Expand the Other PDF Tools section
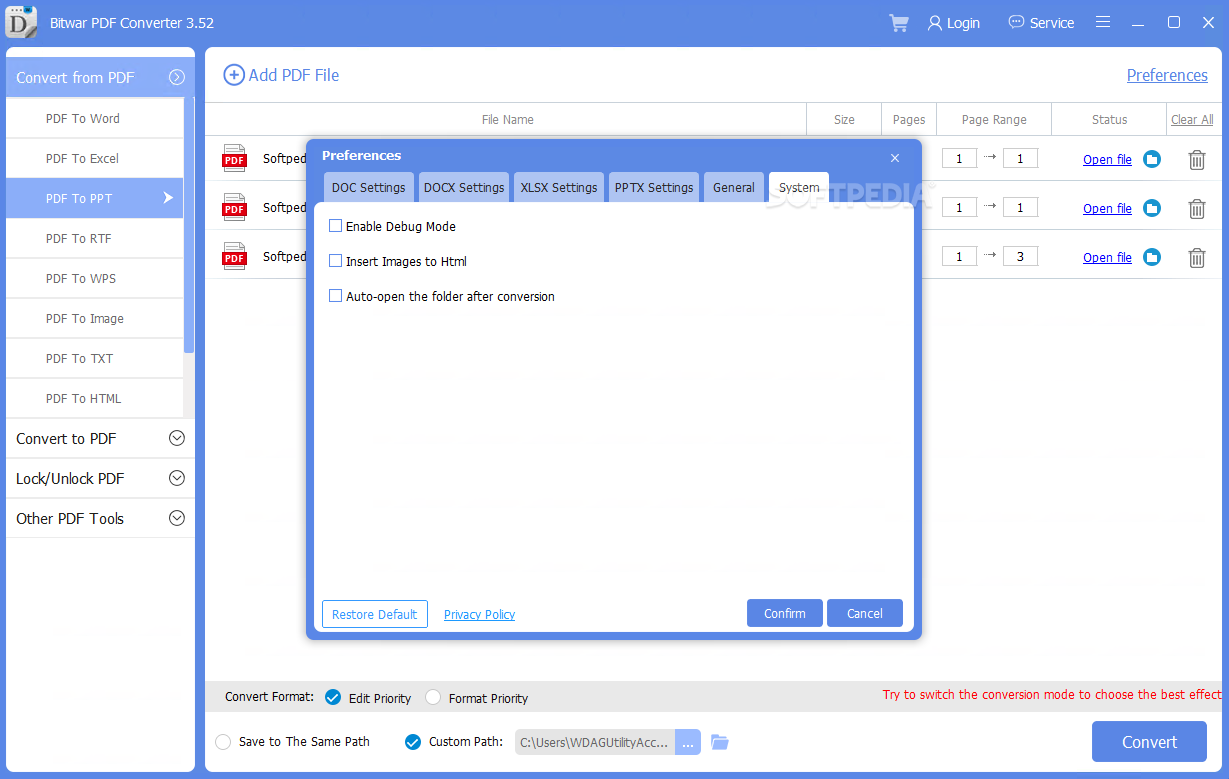The image size is (1229, 779). [177, 518]
